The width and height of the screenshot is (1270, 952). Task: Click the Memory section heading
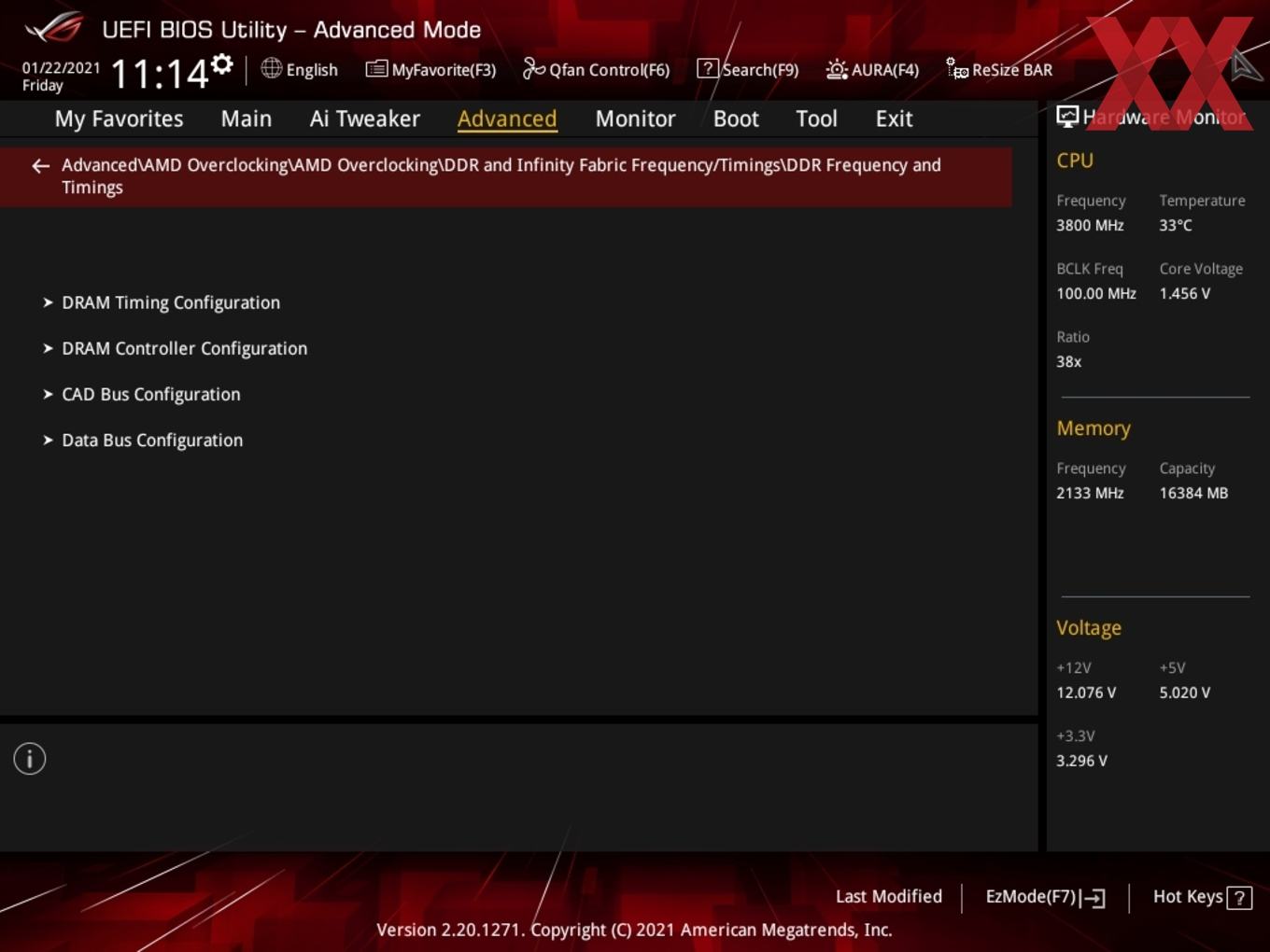click(1094, 428)
